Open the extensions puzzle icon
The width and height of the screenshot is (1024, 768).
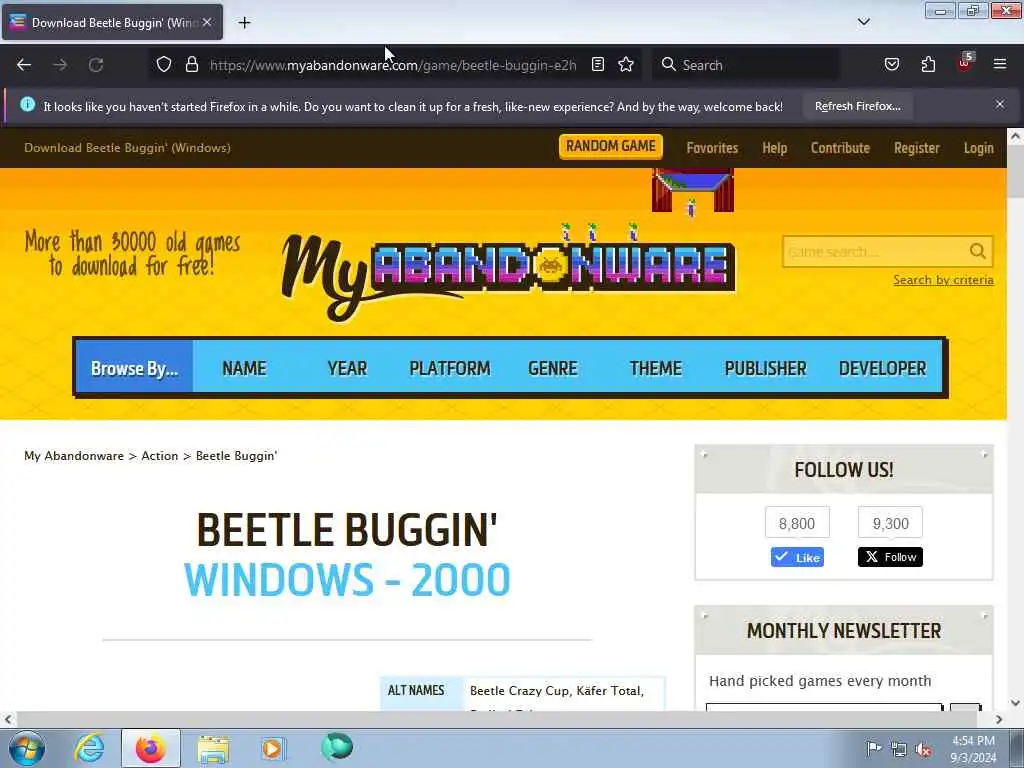(928, 64)
